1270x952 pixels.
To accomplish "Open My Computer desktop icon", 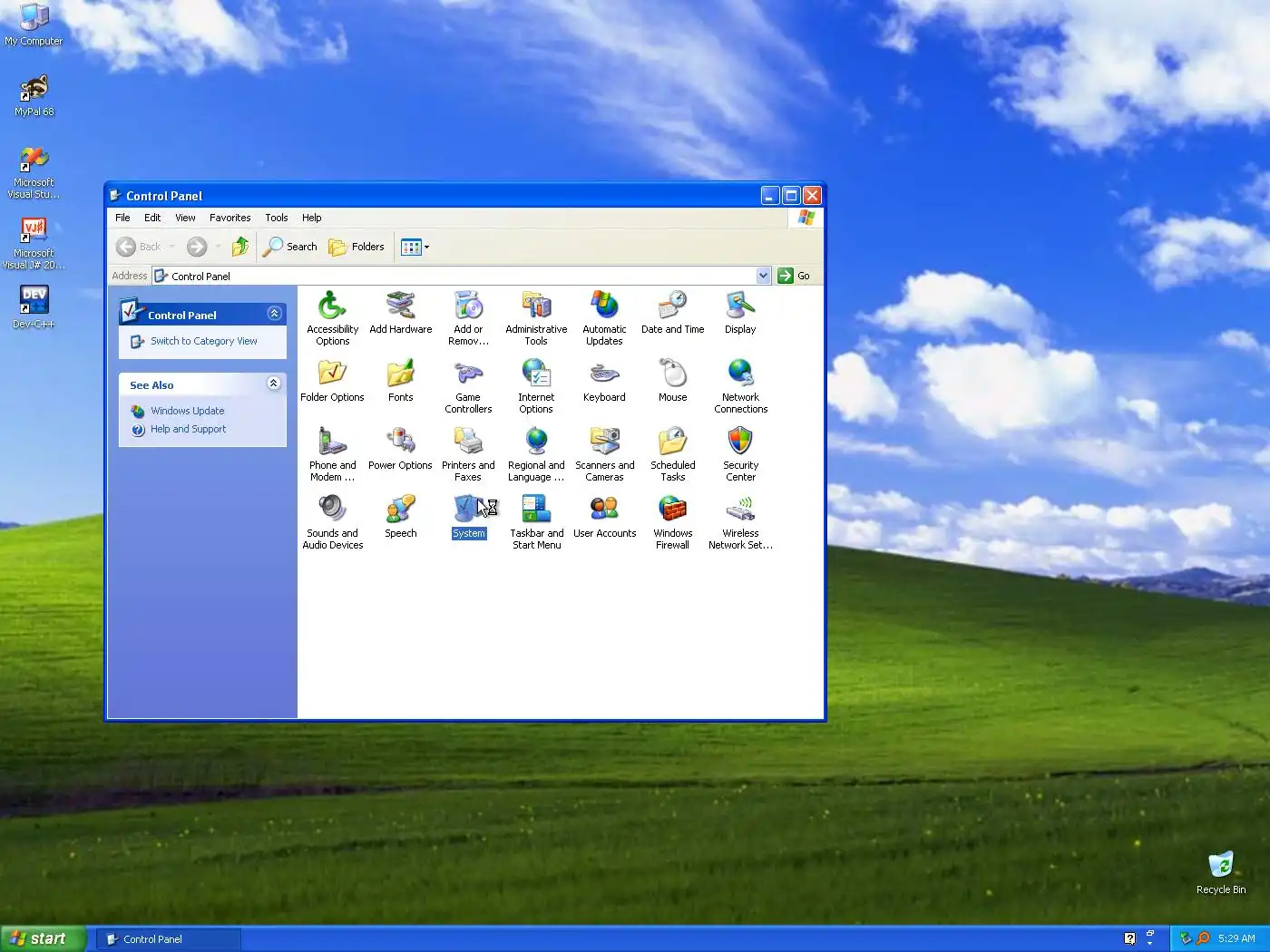I will click(x=34, y=24).
